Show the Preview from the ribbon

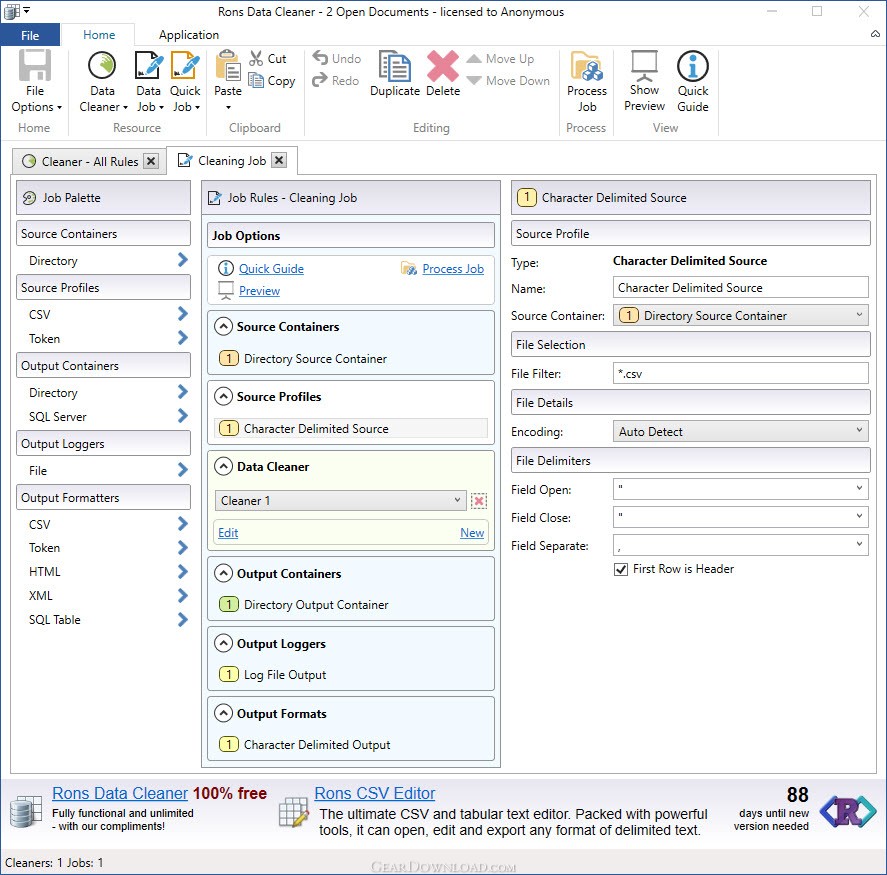click(644, 81)
